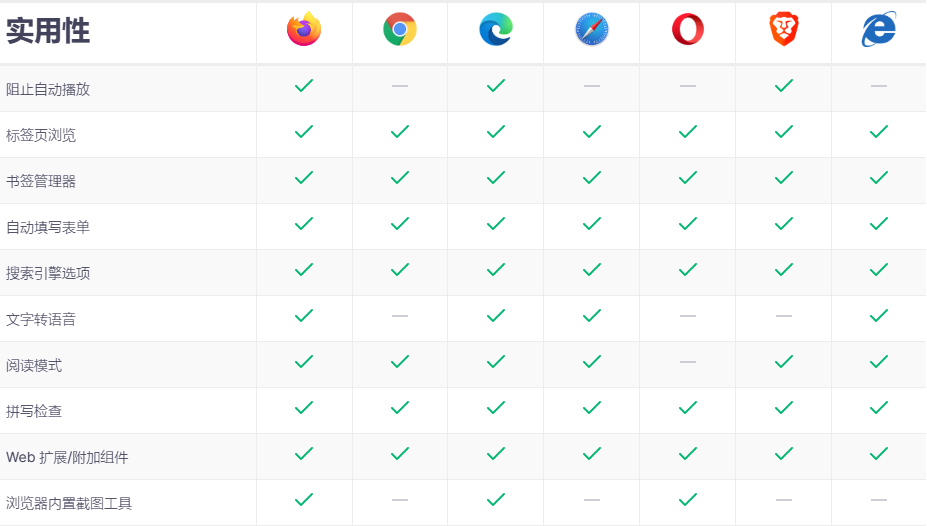Click Opera checkmark in 浏览器内置截图工具 row
This screenshot has height=526, width=927.
pos(688,500)
